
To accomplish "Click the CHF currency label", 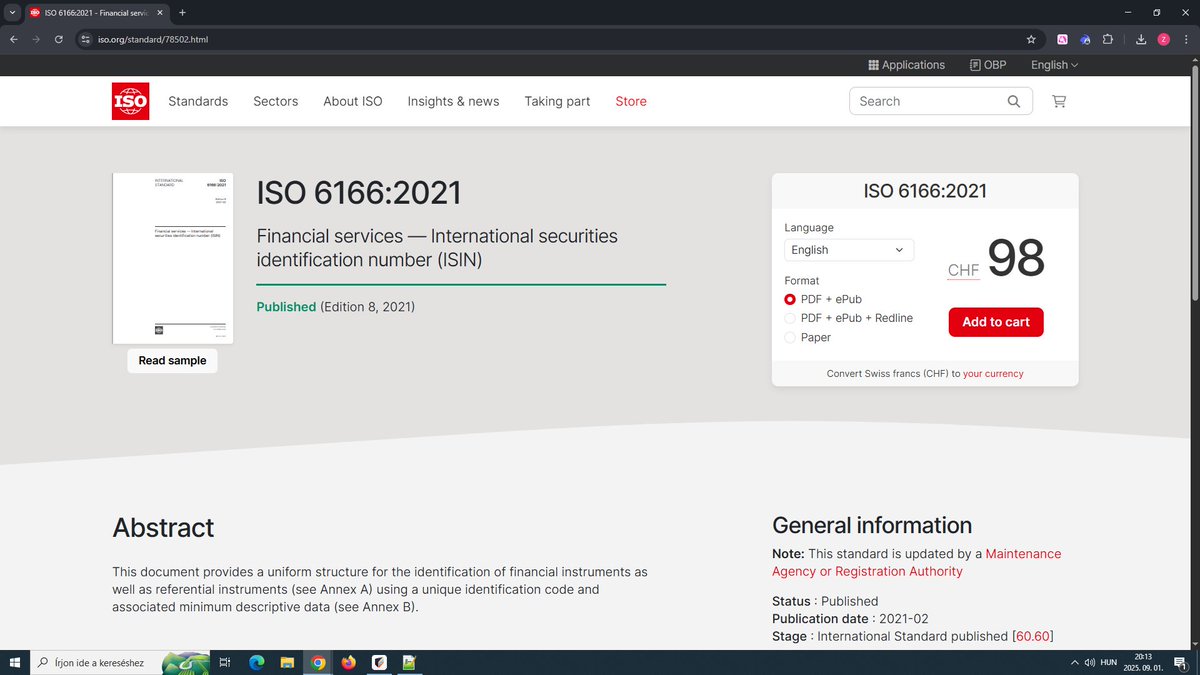I will pos(964,270).
